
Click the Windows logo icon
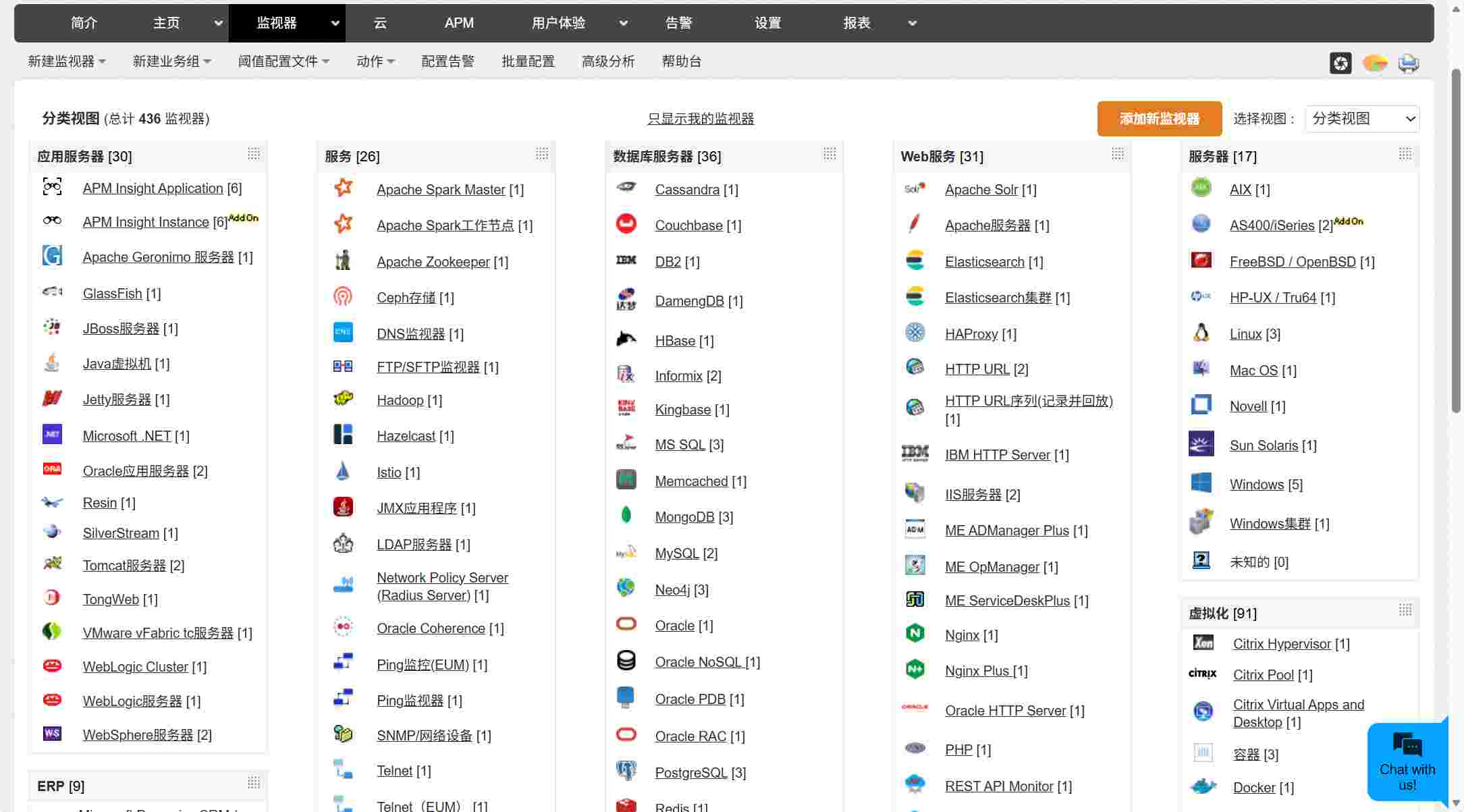[x=1201, y=483]
